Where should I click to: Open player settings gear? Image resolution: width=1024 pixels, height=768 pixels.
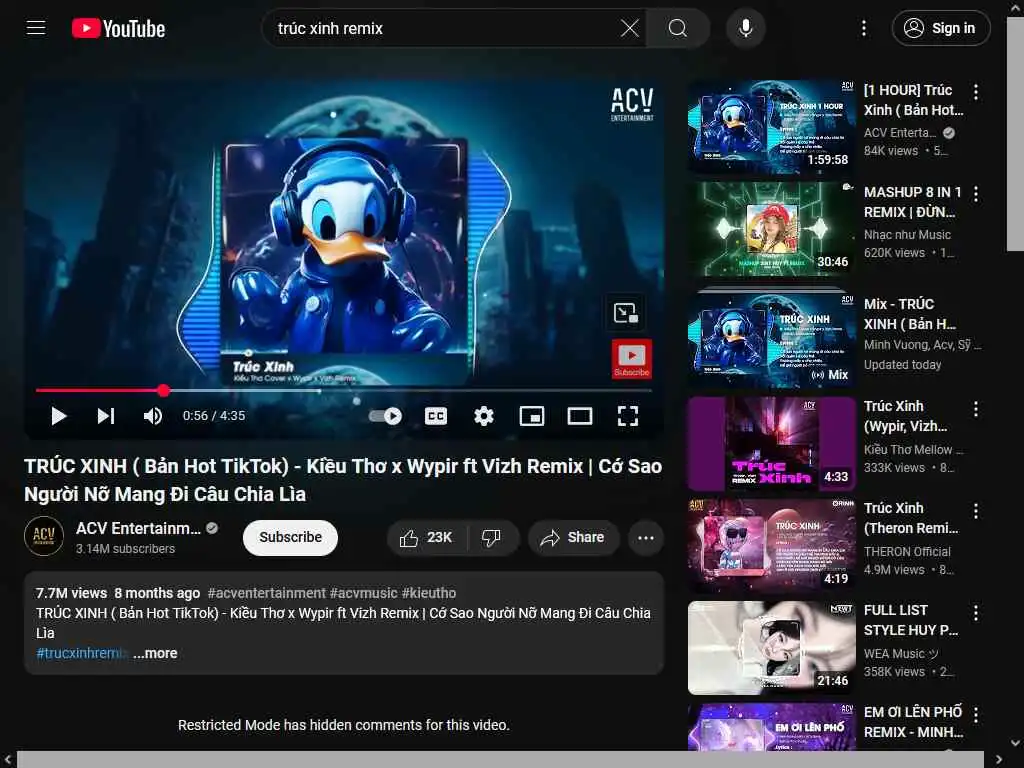pyautogui.click(x=484, y=416)
